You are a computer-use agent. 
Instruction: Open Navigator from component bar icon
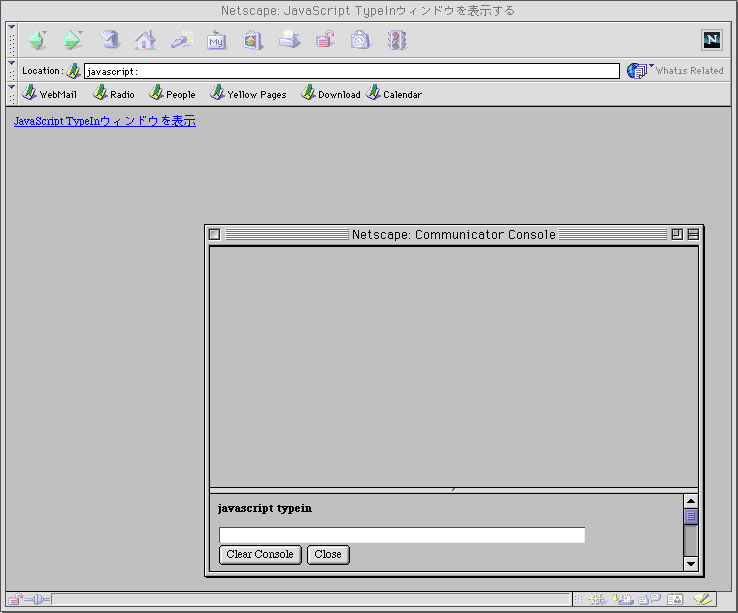(x=596, y=599)
